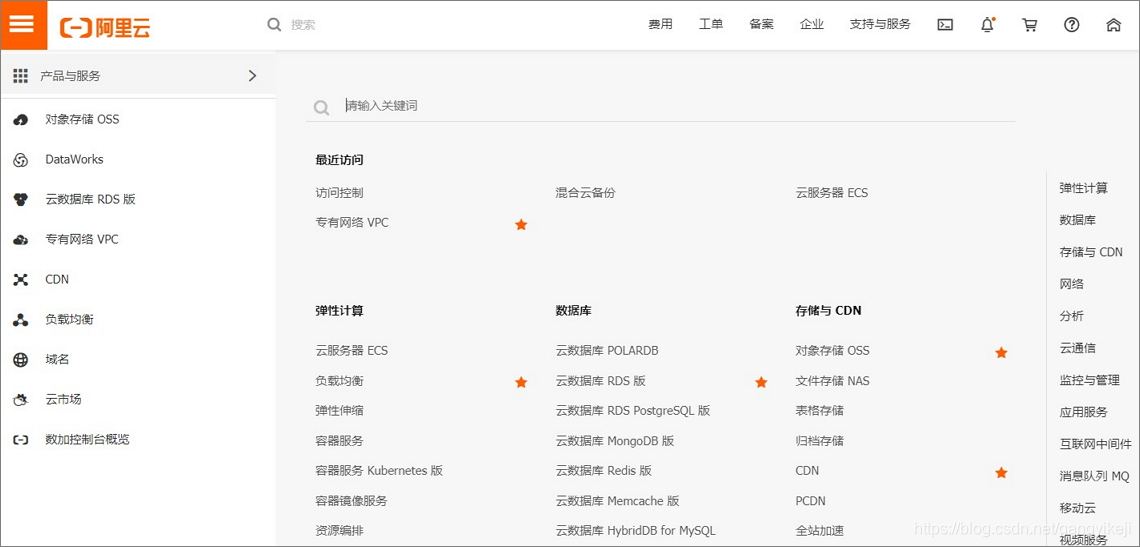Open 归档存储 link
Image resolution: width=1140 pixels, height=547 pixels.
click(x=819, y=440)
